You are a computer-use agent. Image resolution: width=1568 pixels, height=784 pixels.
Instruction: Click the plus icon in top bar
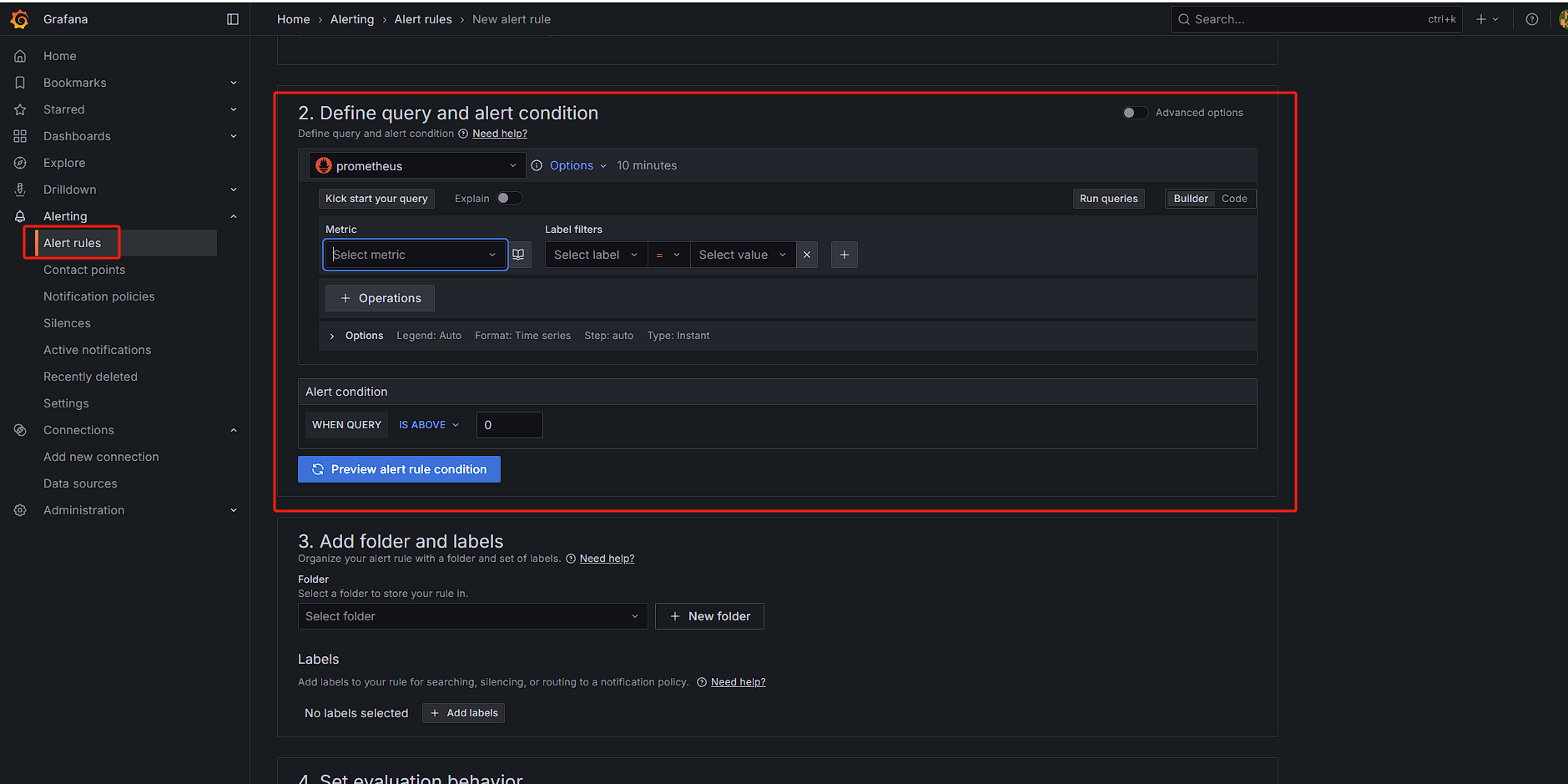[1482, 19]
